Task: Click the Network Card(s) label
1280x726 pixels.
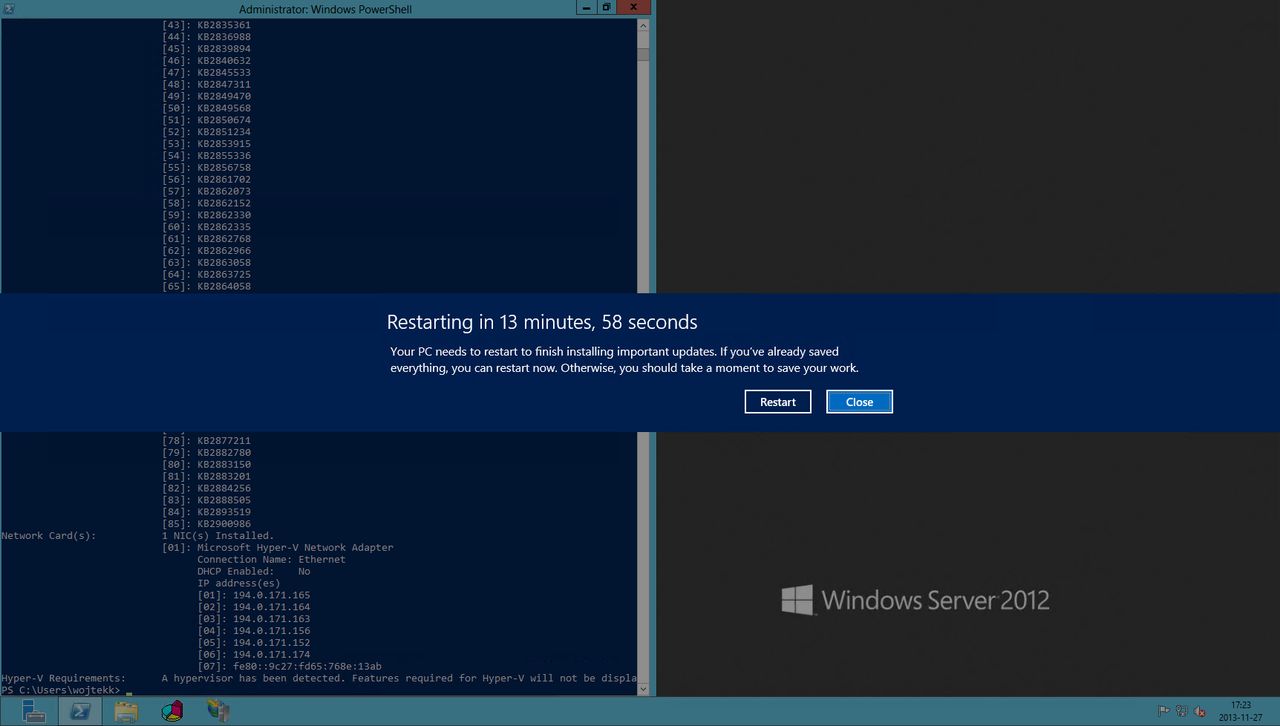Action: (x=49, y=536)
